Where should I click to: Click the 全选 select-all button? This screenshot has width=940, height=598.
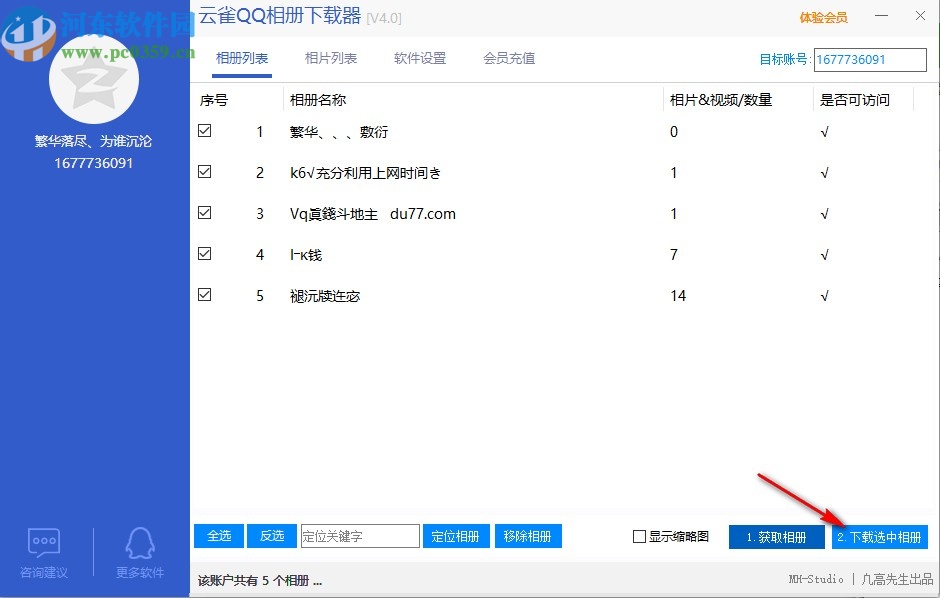[x=218, y=536]
